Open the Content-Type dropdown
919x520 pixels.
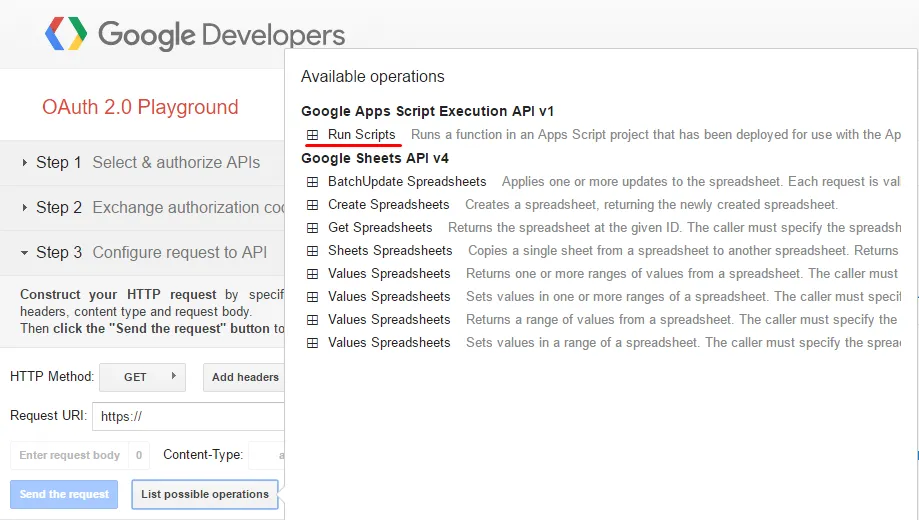pos(267,455)
